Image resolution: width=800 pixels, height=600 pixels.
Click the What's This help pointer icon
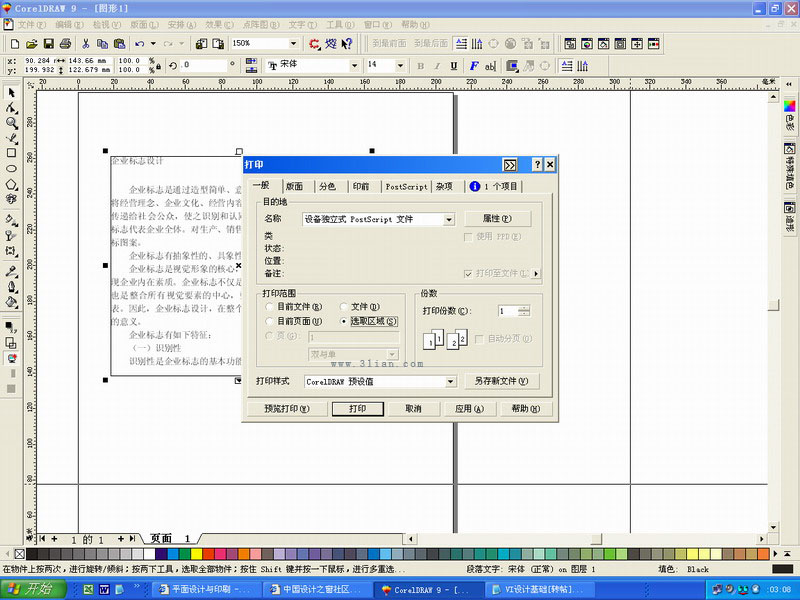click(347, 44)
